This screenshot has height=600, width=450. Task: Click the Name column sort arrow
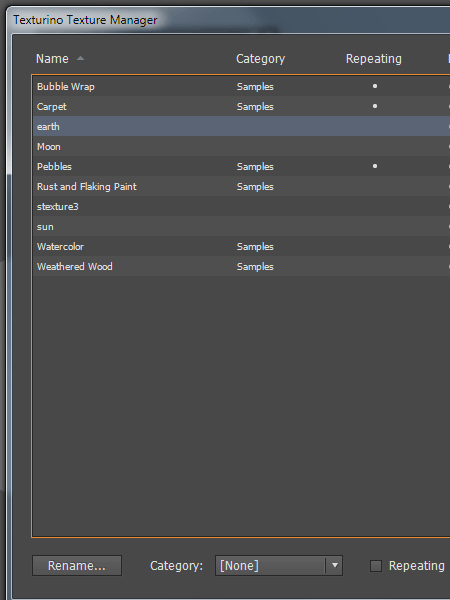(x=80, y=59)
